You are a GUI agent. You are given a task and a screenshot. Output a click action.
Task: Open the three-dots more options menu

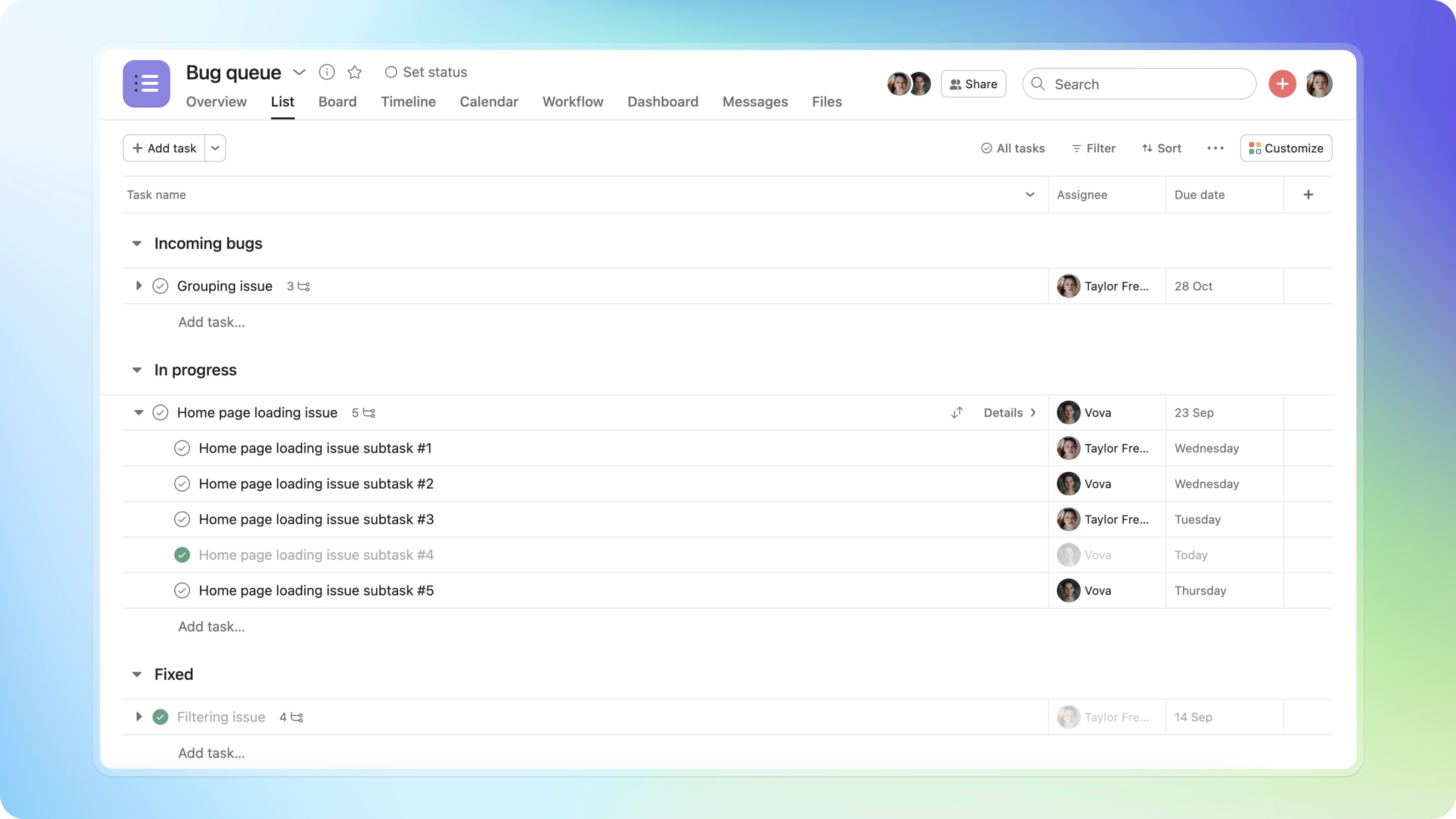point(1215,148)
